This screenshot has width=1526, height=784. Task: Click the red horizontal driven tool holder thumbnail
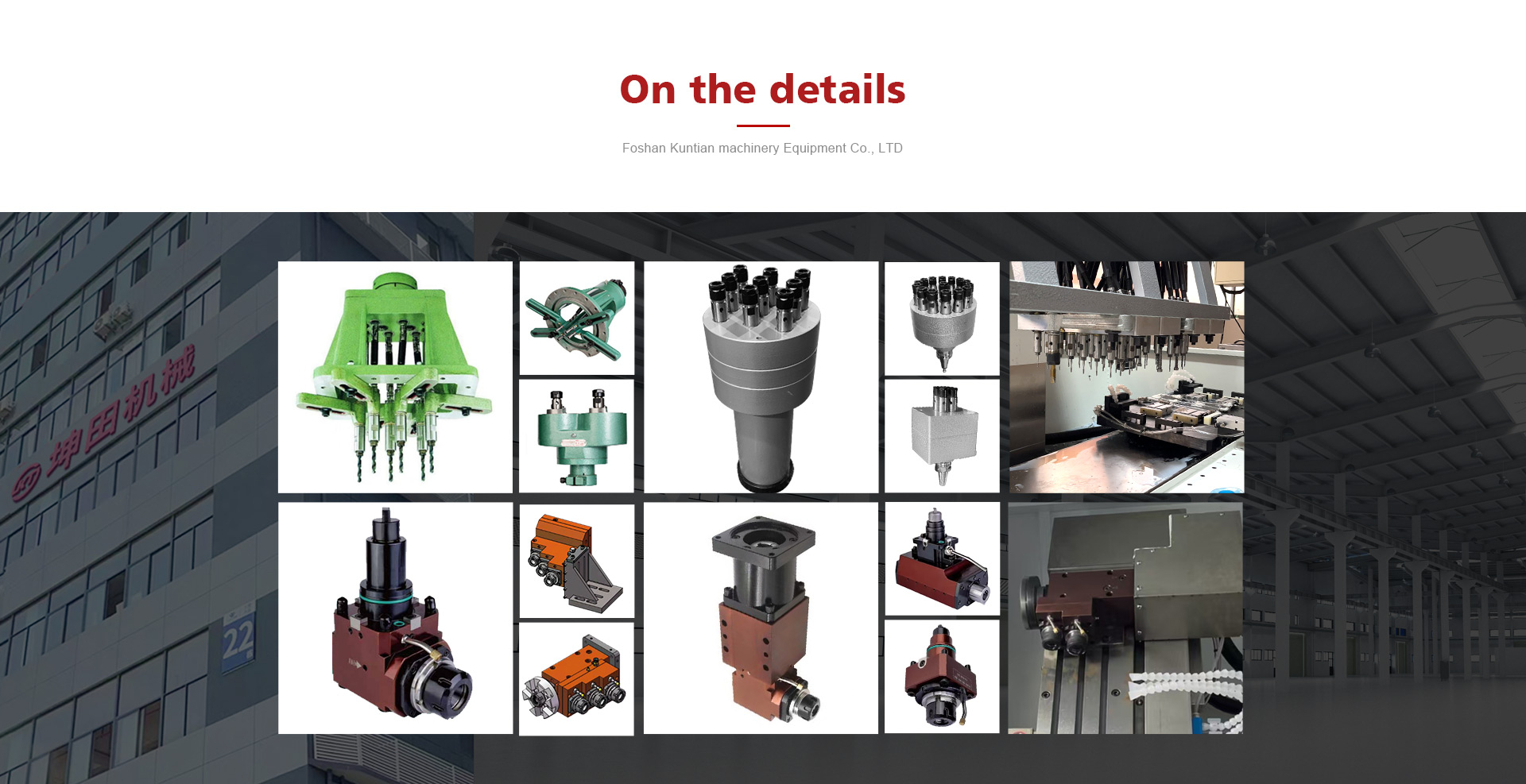(x=943, y=558)
